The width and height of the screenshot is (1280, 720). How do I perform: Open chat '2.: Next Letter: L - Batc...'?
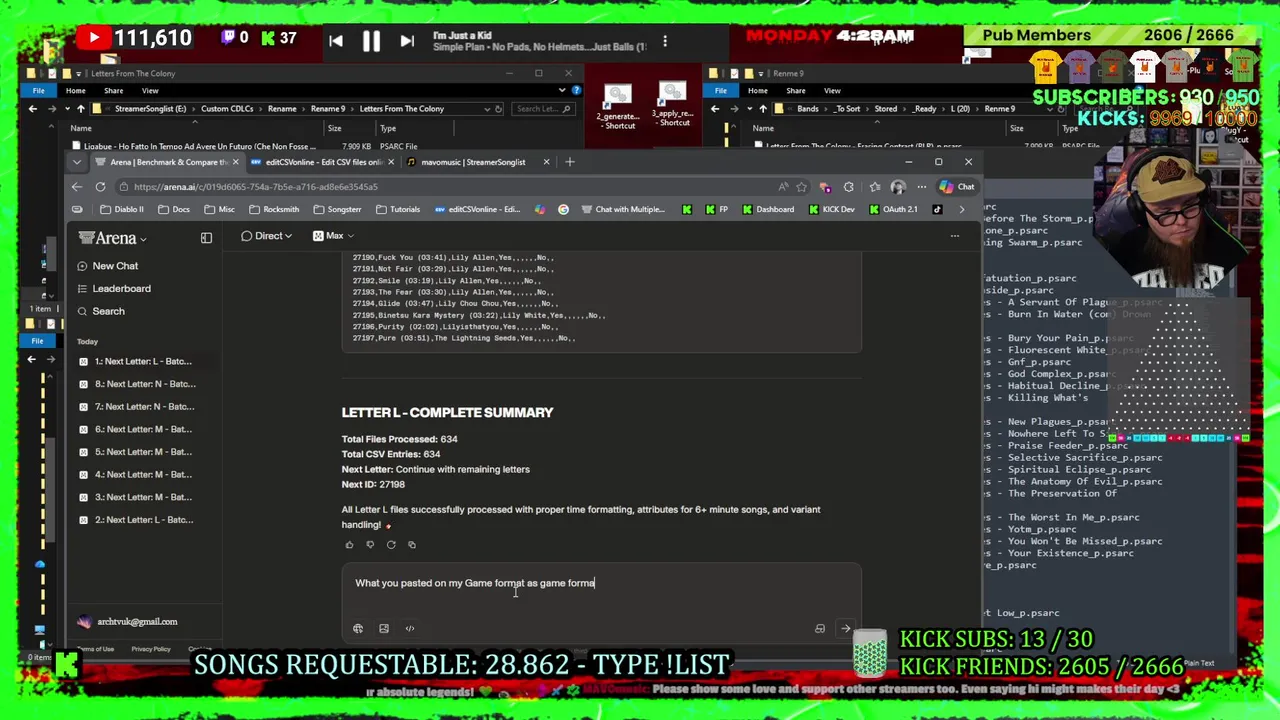[x=143, y=520]
